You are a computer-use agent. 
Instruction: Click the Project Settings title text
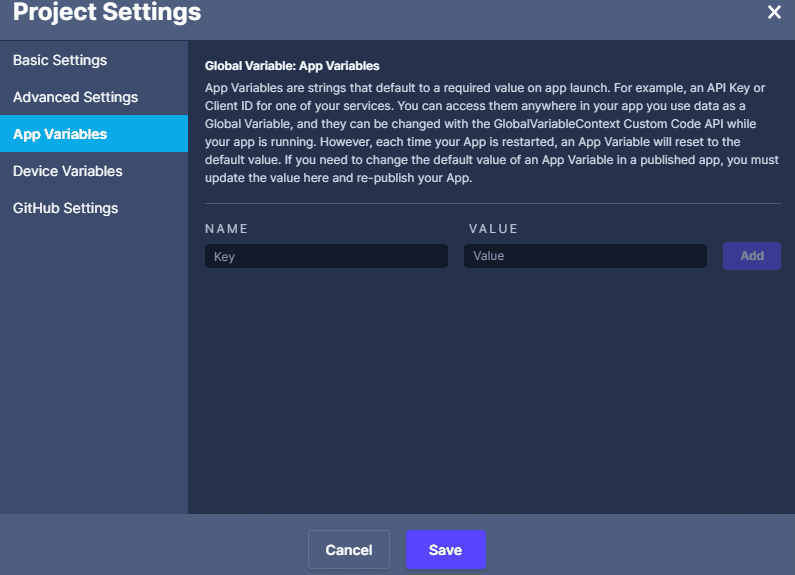107,13
